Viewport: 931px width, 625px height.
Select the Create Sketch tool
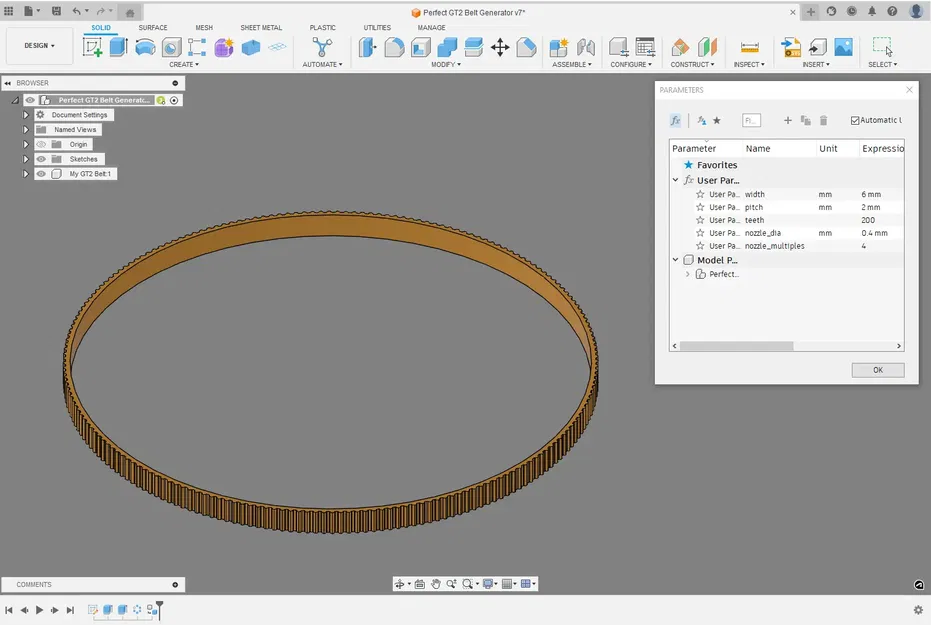pyautogui.click(x=91, y=46)
